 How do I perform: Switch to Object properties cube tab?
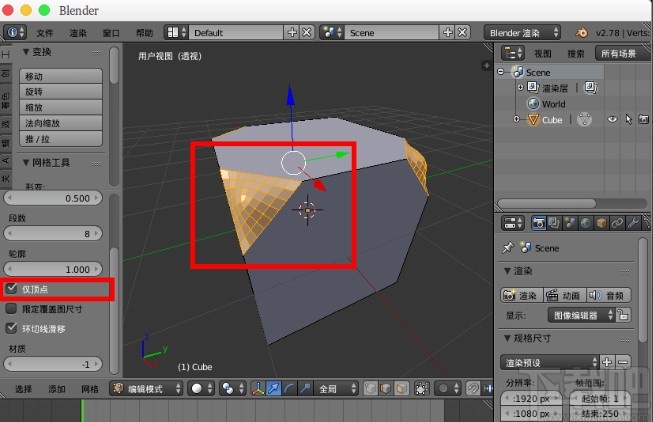[x=601, y=223]
